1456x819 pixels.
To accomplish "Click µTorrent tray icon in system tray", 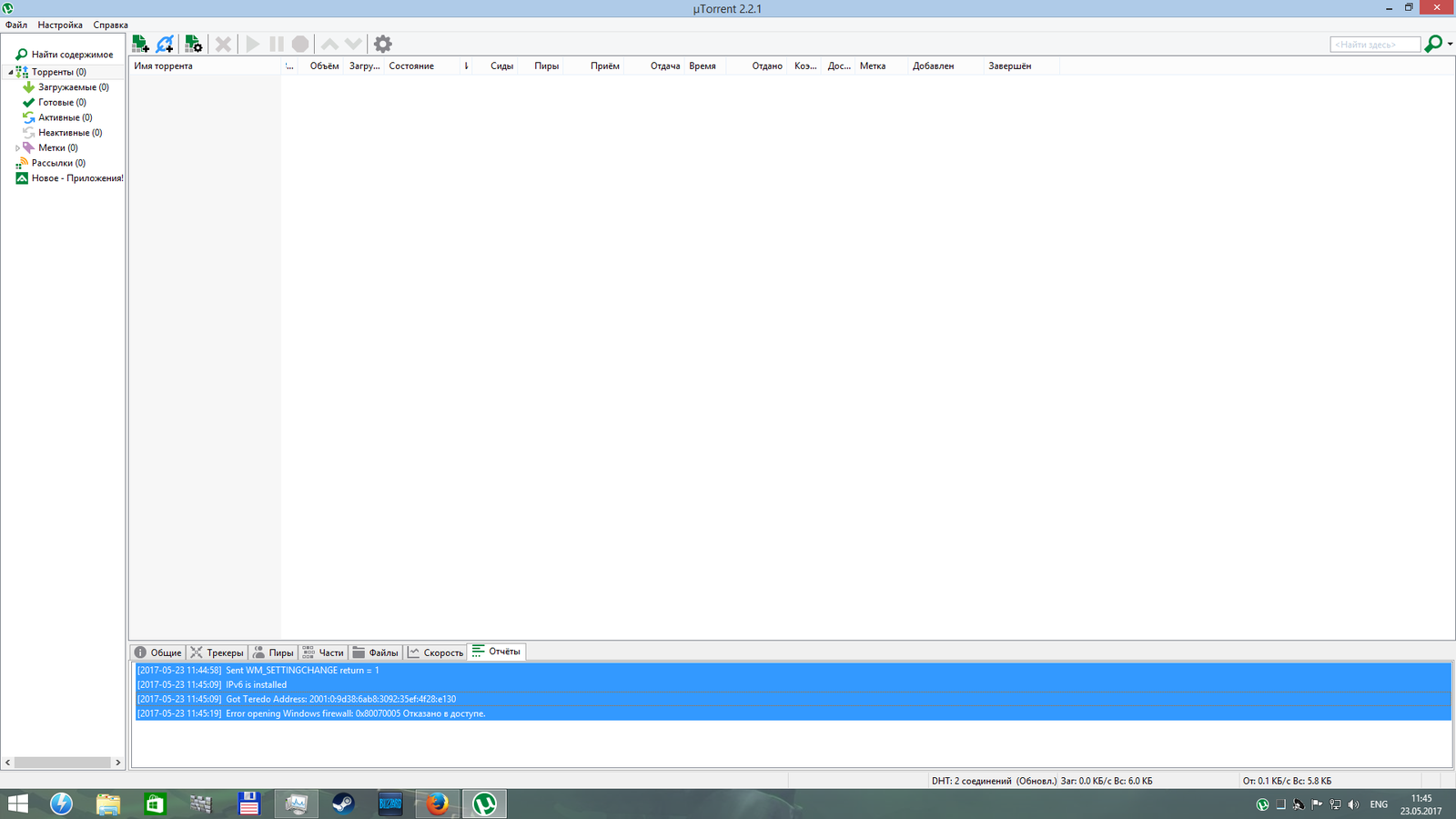I will coord(1262,804).
